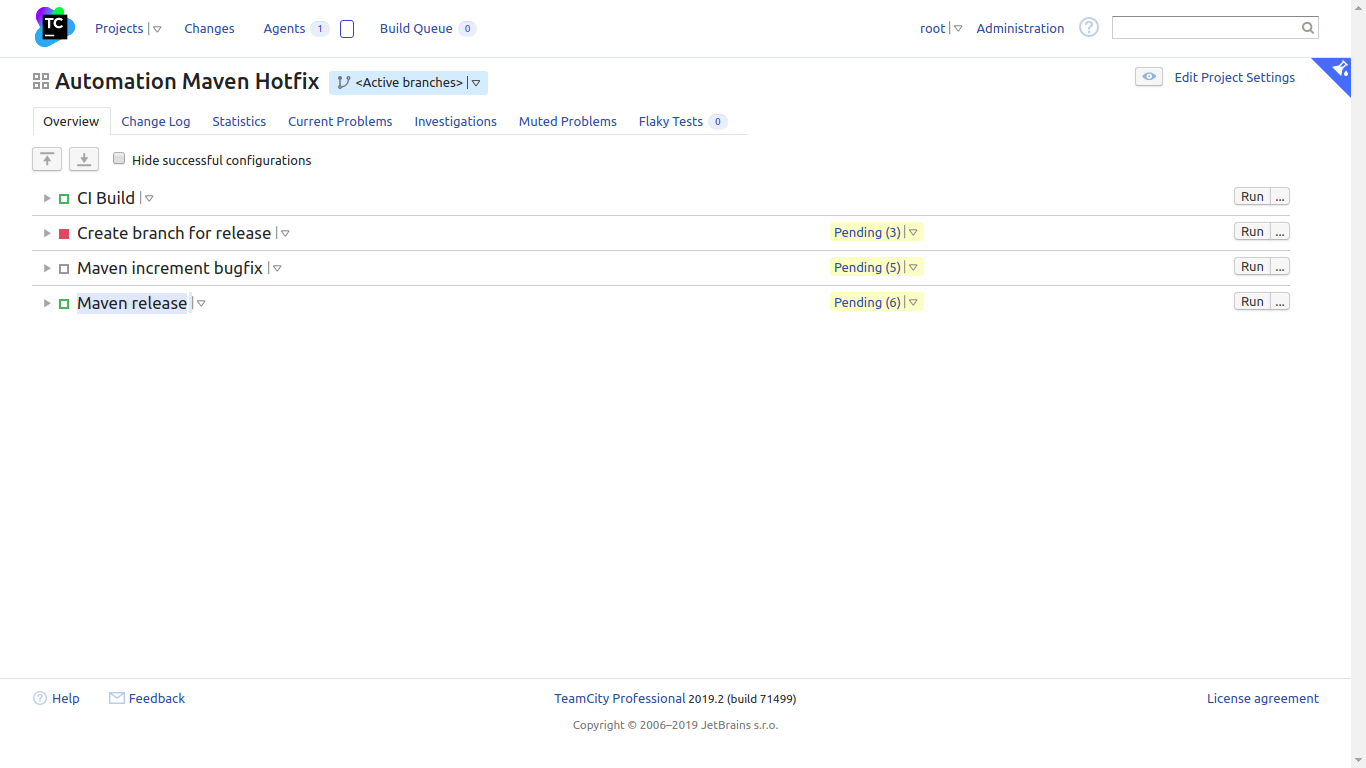This screenshot has width=1366, height=768.
Task: Open the help question mark icon
Action: point(1089,27)
